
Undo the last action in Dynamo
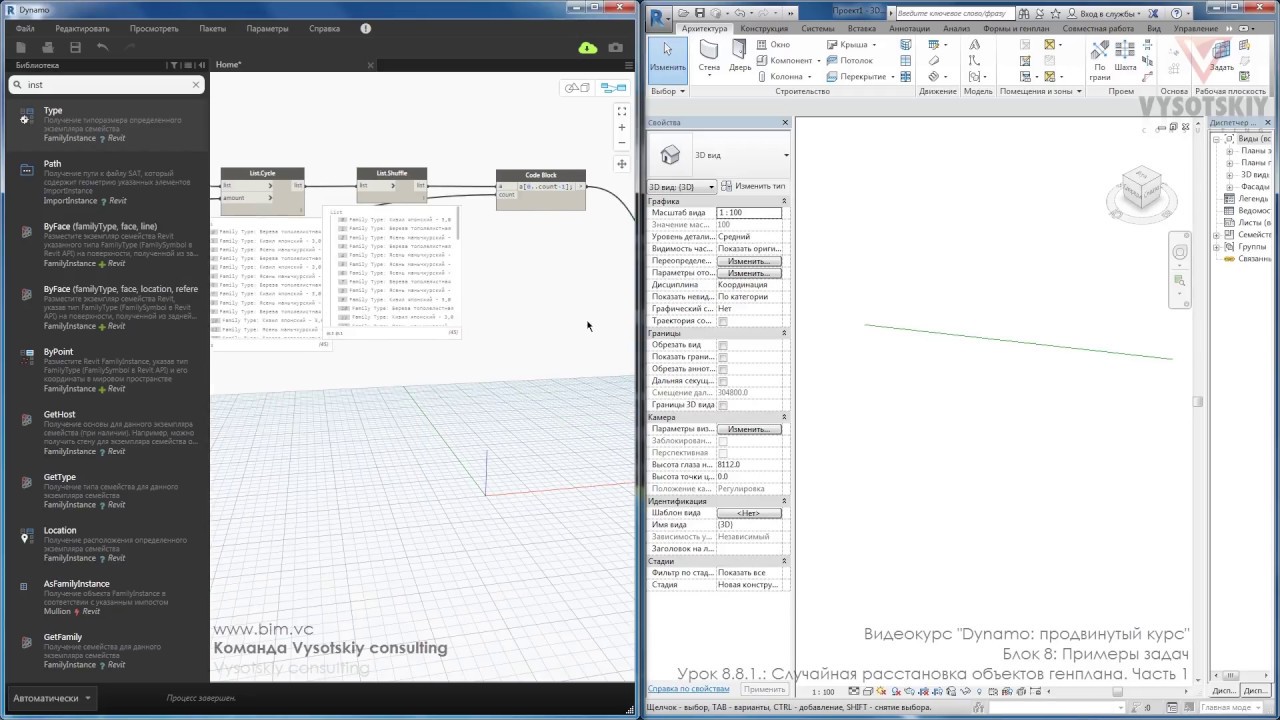point(102,47)
